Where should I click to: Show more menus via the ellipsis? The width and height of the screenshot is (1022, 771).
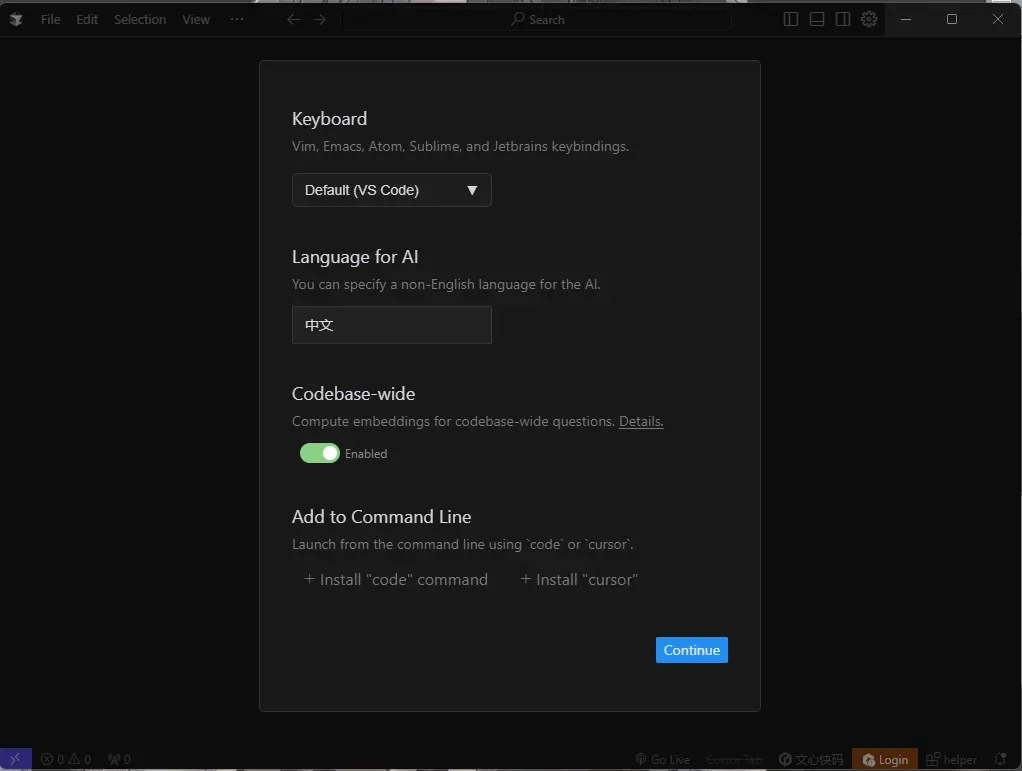pos(237,20)
